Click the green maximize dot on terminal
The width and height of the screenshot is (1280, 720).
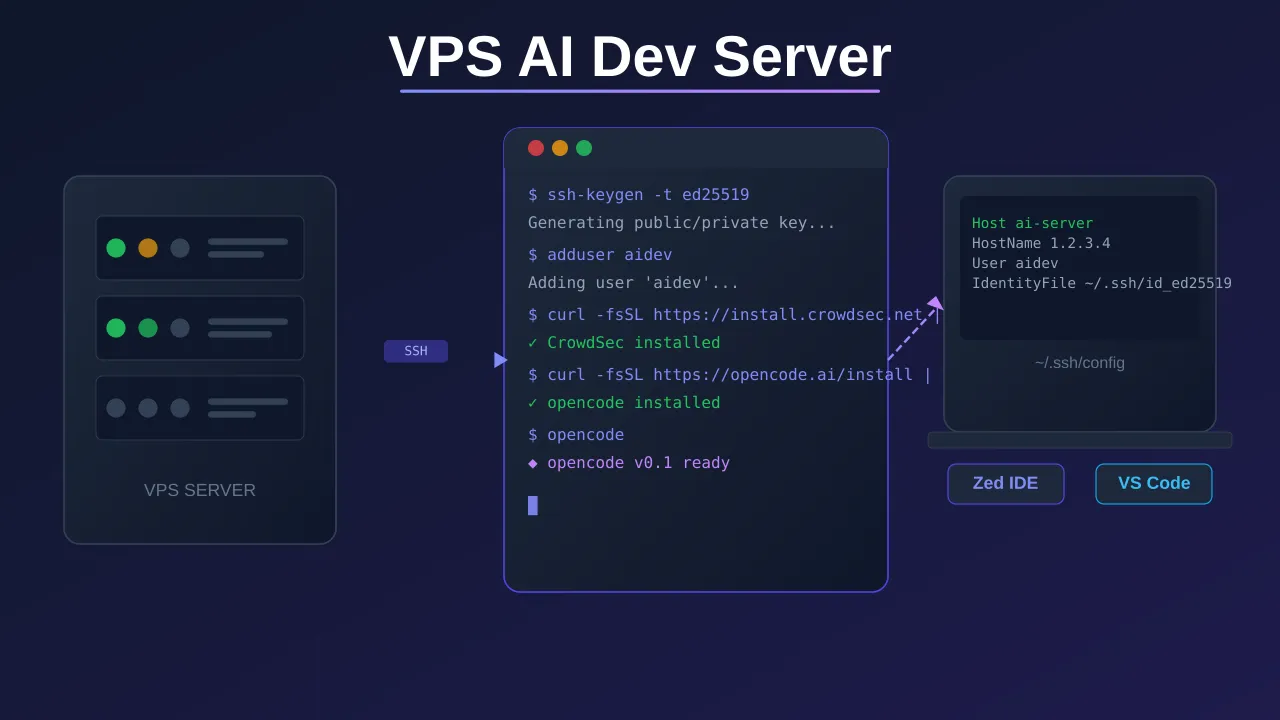584,148
